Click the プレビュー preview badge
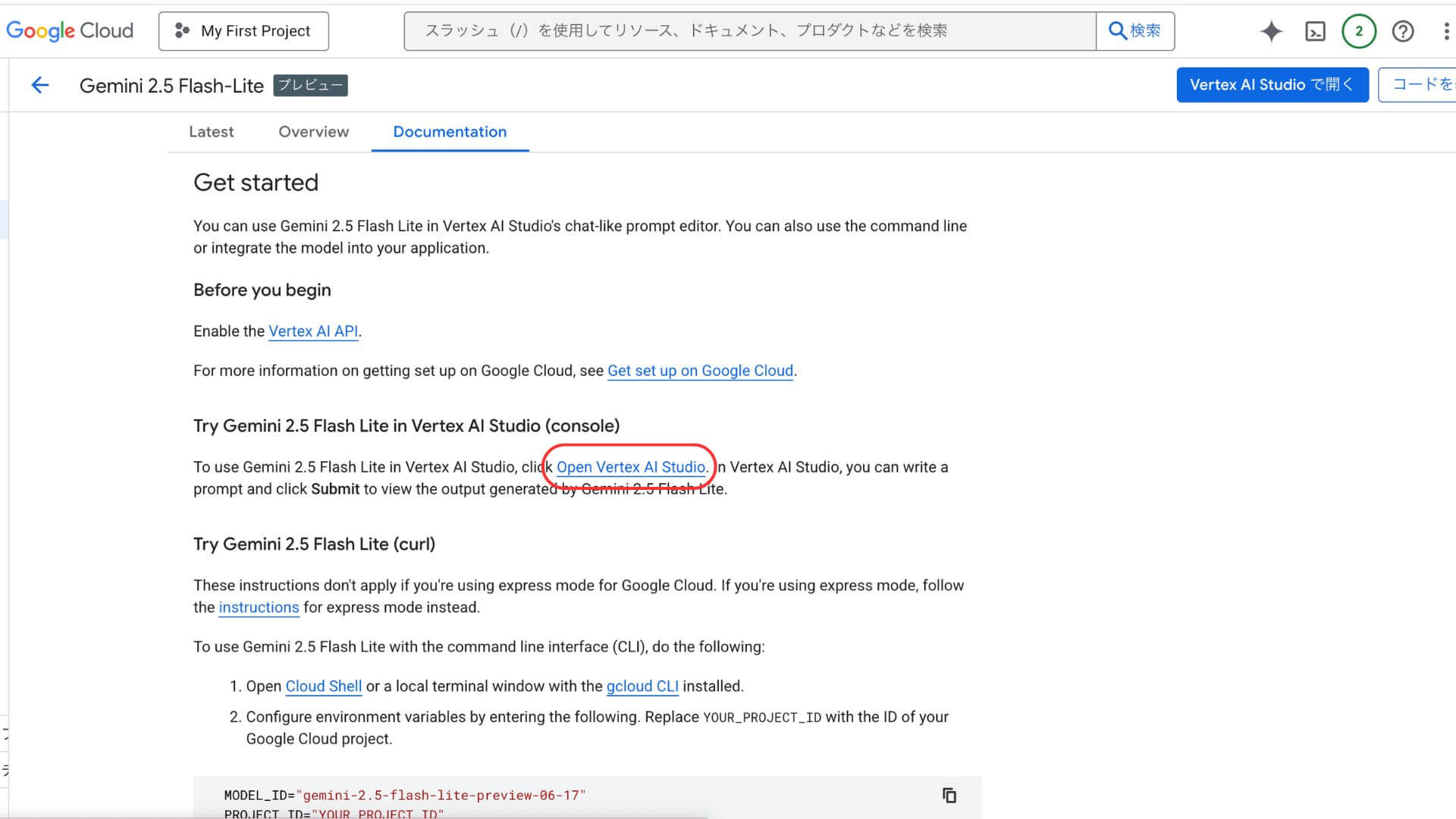 tap(310, 86)
